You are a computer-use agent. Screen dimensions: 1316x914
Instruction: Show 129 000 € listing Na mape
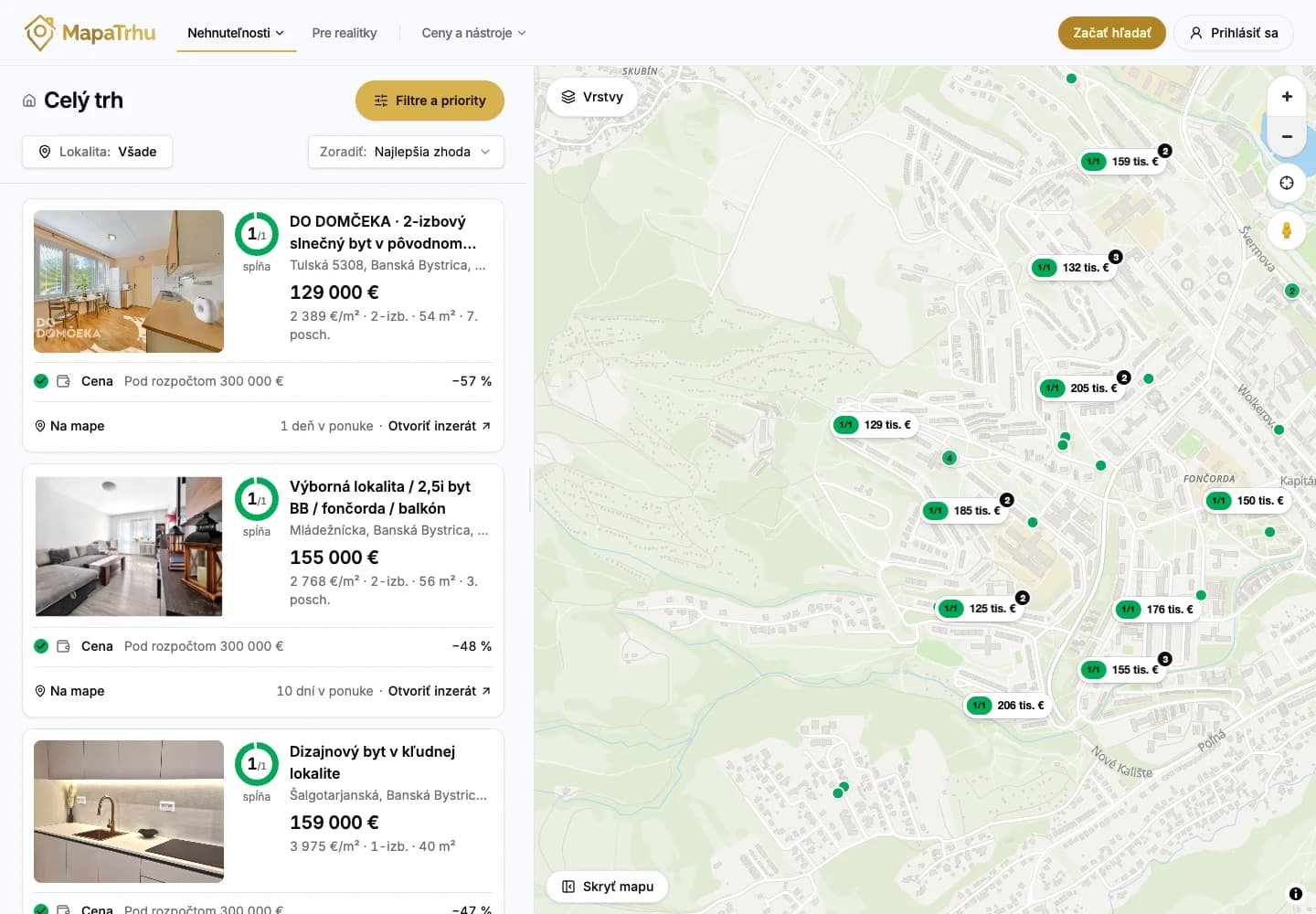(x=69, y=426)
